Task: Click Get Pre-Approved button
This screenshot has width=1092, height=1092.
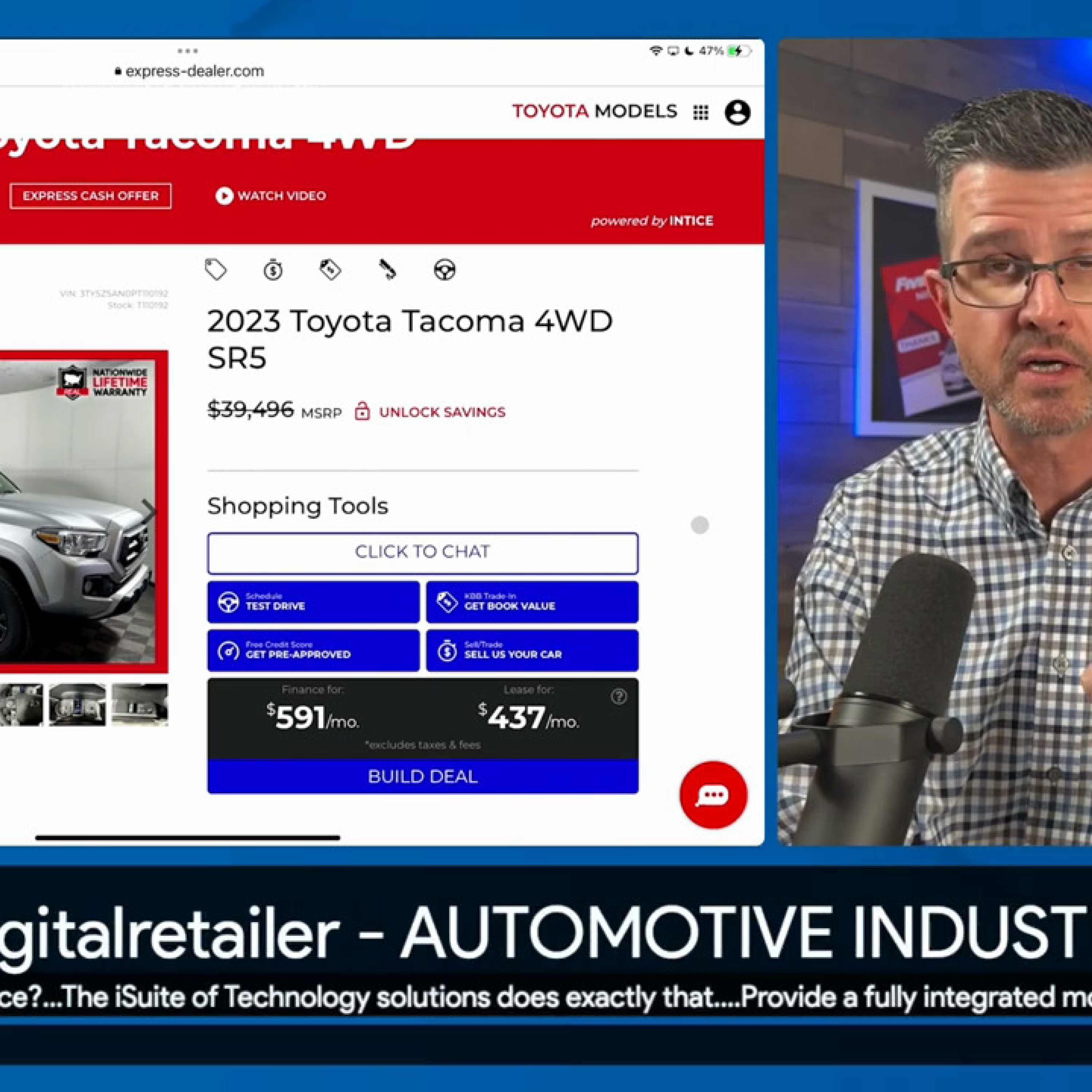Action: click(314, 650)
